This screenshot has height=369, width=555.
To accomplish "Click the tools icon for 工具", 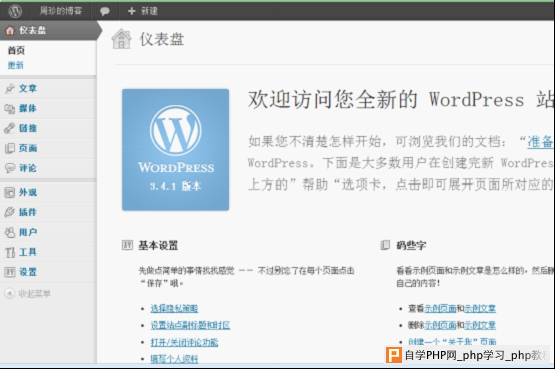I will (10, 252).
